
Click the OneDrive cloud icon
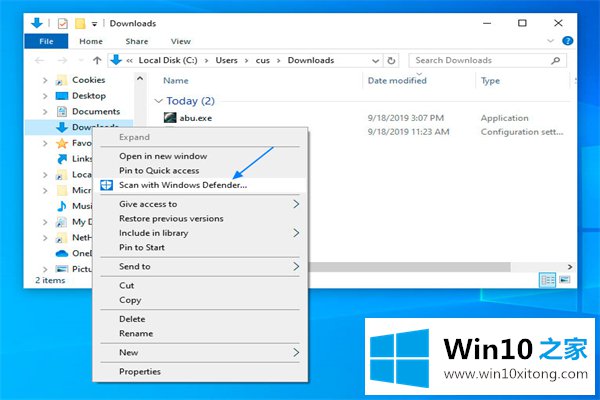pyautogui.click(x=62, y=253)
